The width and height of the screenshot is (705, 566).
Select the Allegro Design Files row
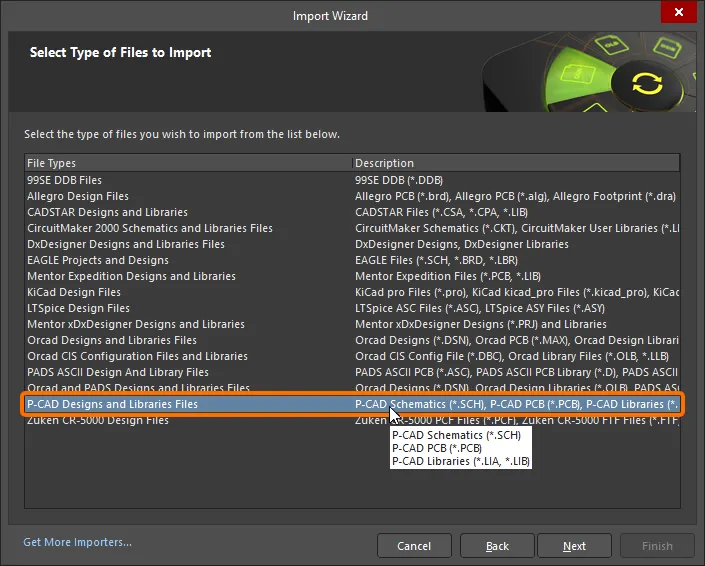352,196
